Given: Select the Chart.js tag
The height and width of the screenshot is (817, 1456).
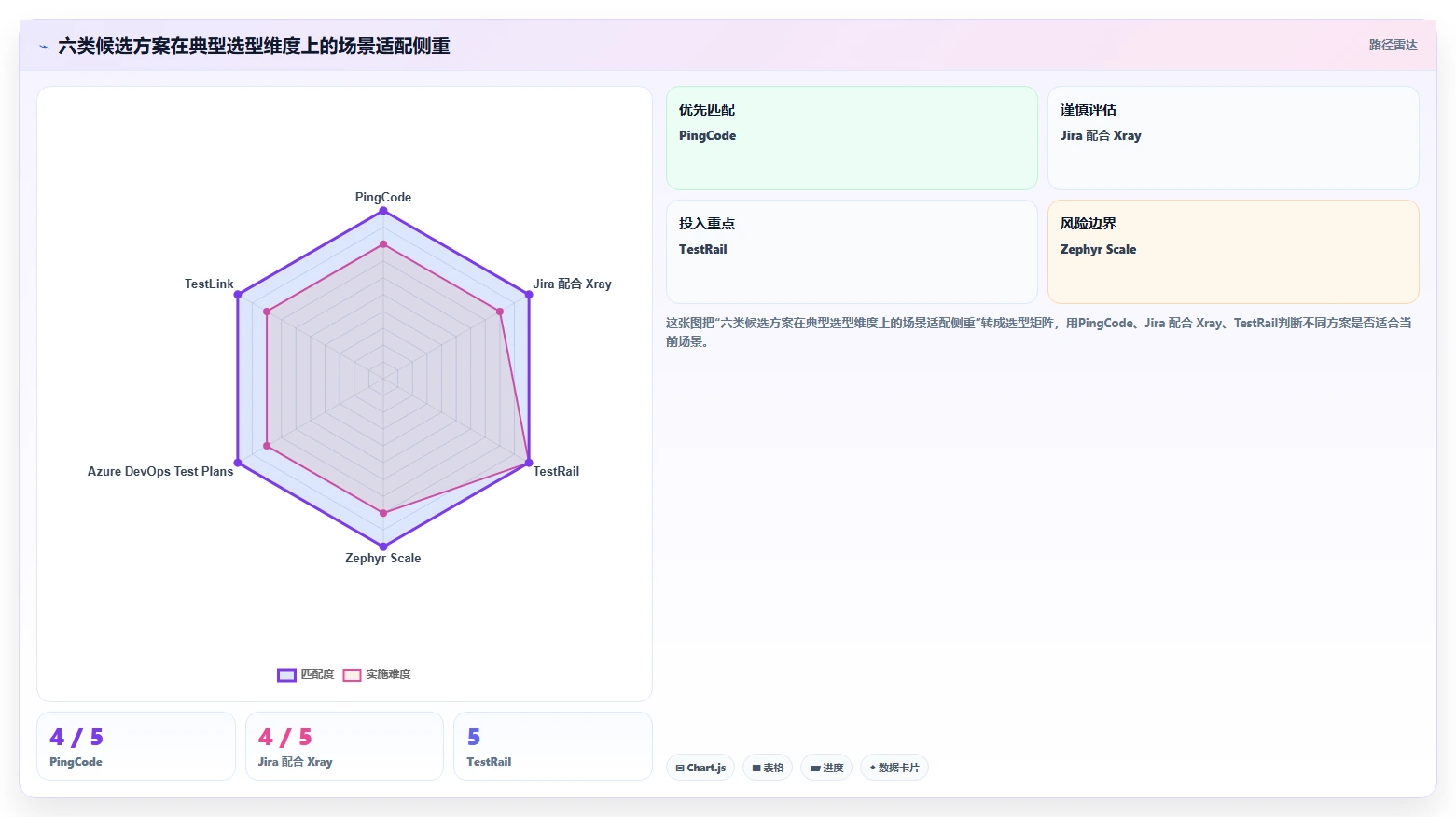Looking at the screenshot, I should [x=700, y=768].
